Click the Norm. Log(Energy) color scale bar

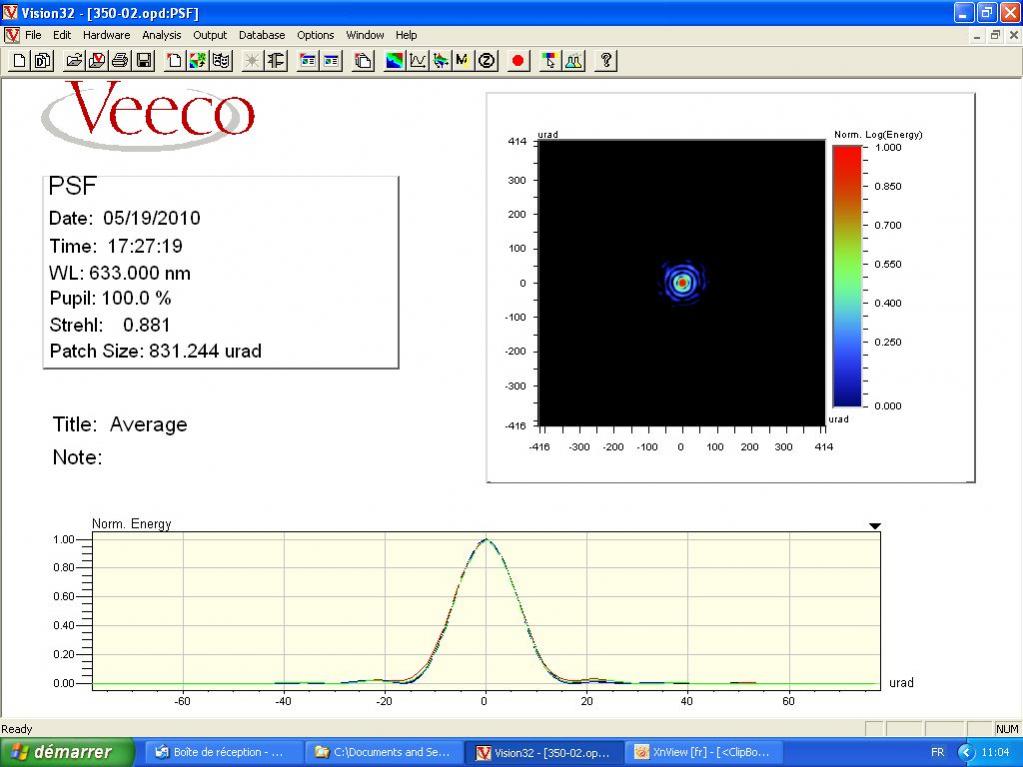click(x=846, y=276)
